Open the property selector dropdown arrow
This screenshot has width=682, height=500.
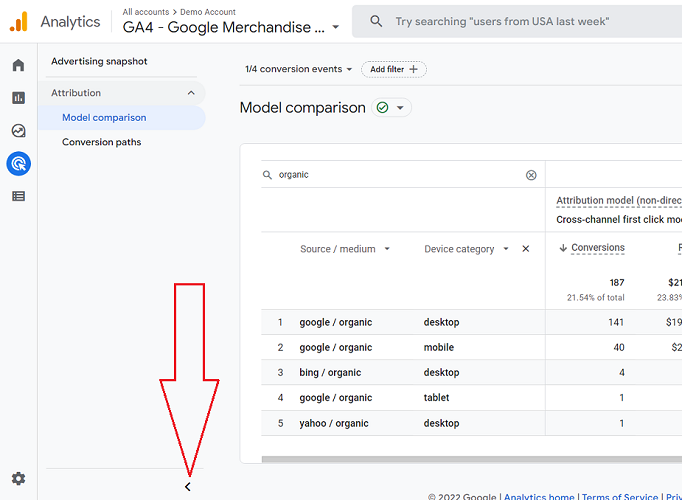pos(335,27)
